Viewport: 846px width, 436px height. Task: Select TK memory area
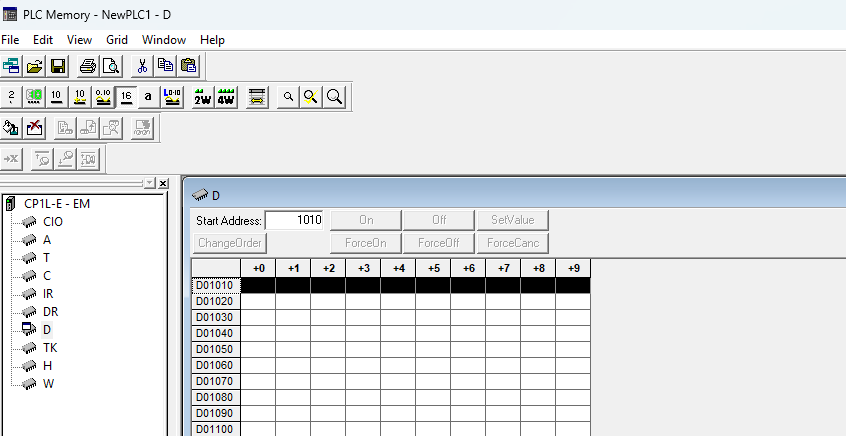click(50, 348)
